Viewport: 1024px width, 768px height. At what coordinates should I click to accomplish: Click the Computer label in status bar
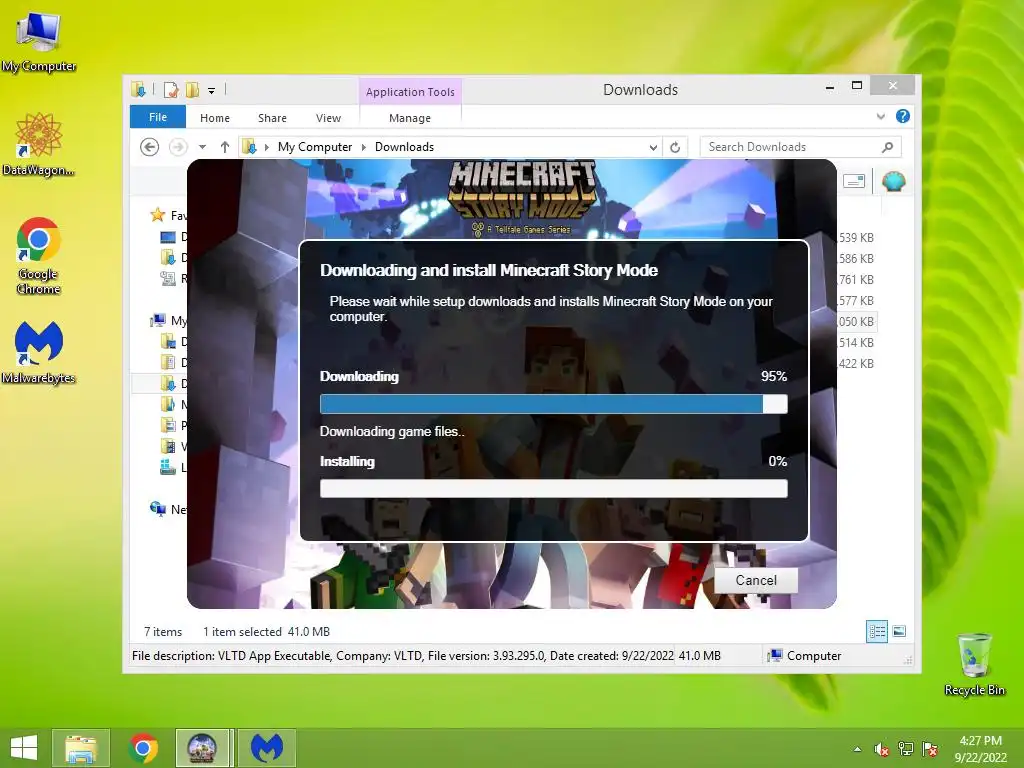[x=814, y=656]
